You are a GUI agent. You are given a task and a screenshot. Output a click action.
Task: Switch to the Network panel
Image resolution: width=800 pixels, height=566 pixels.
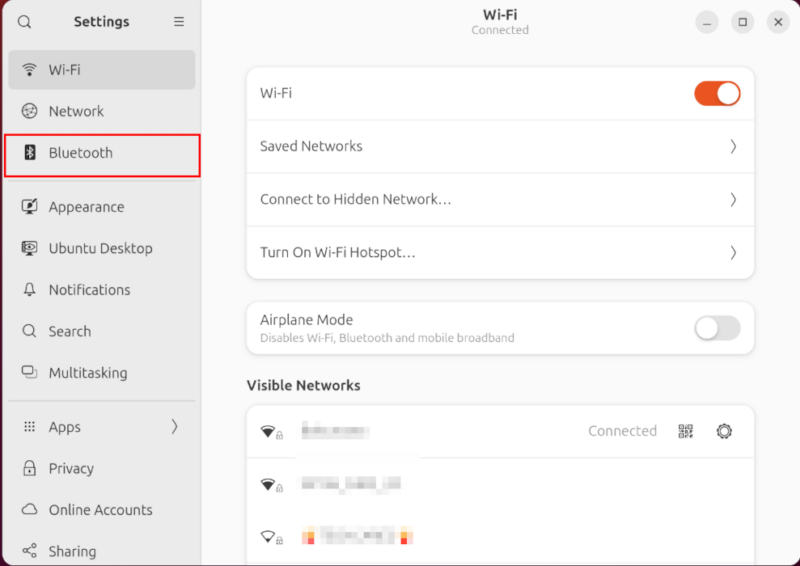pyautogui.click(x=76, y=111)
